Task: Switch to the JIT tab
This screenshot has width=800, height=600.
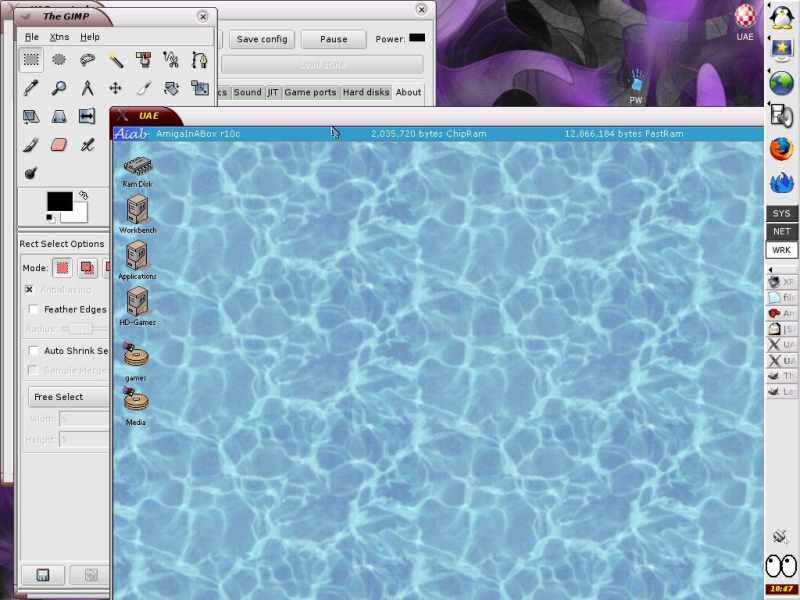Action: [273, 92]
